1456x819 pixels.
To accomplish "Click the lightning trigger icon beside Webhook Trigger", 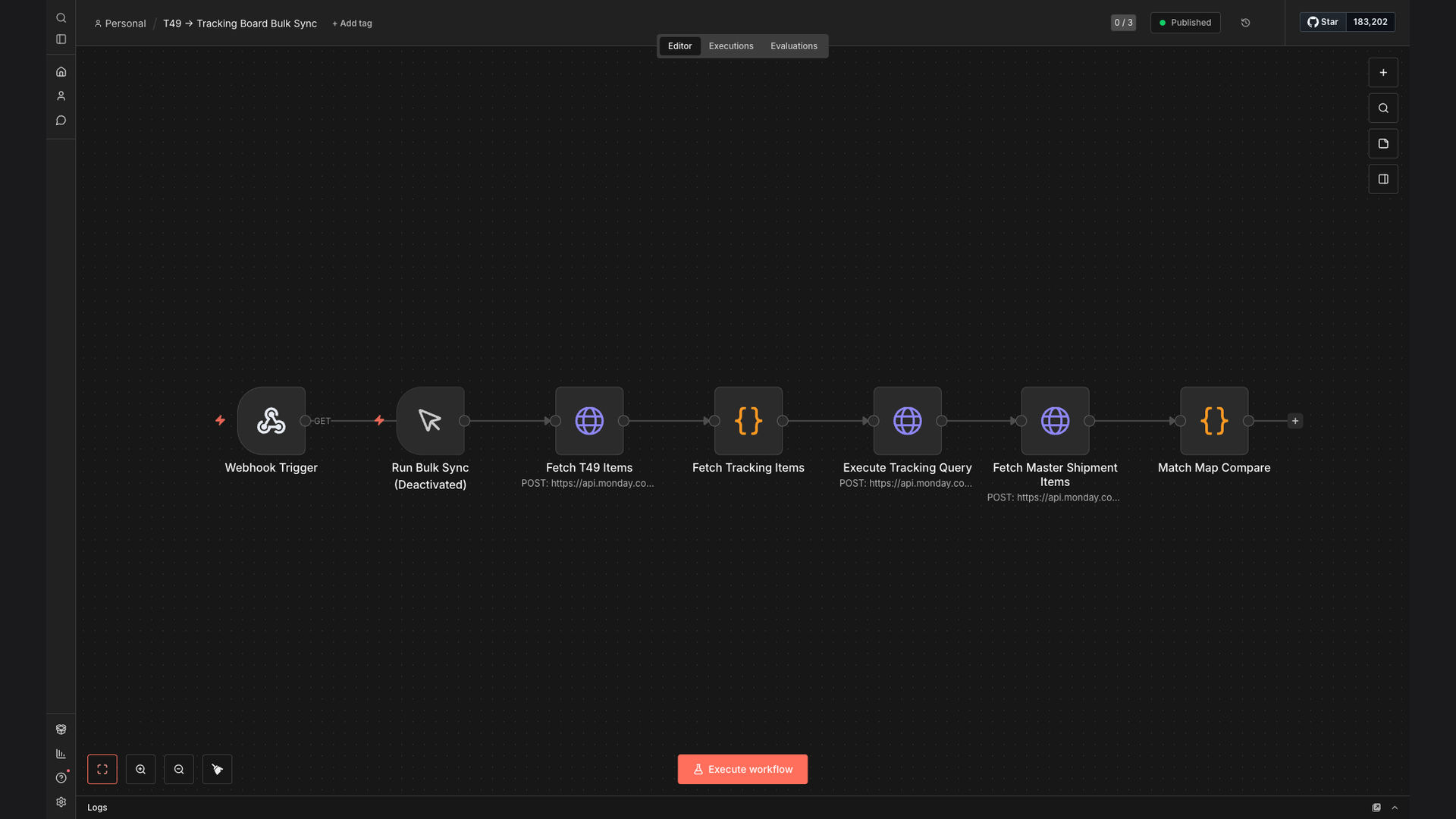I will pos(220,420).
